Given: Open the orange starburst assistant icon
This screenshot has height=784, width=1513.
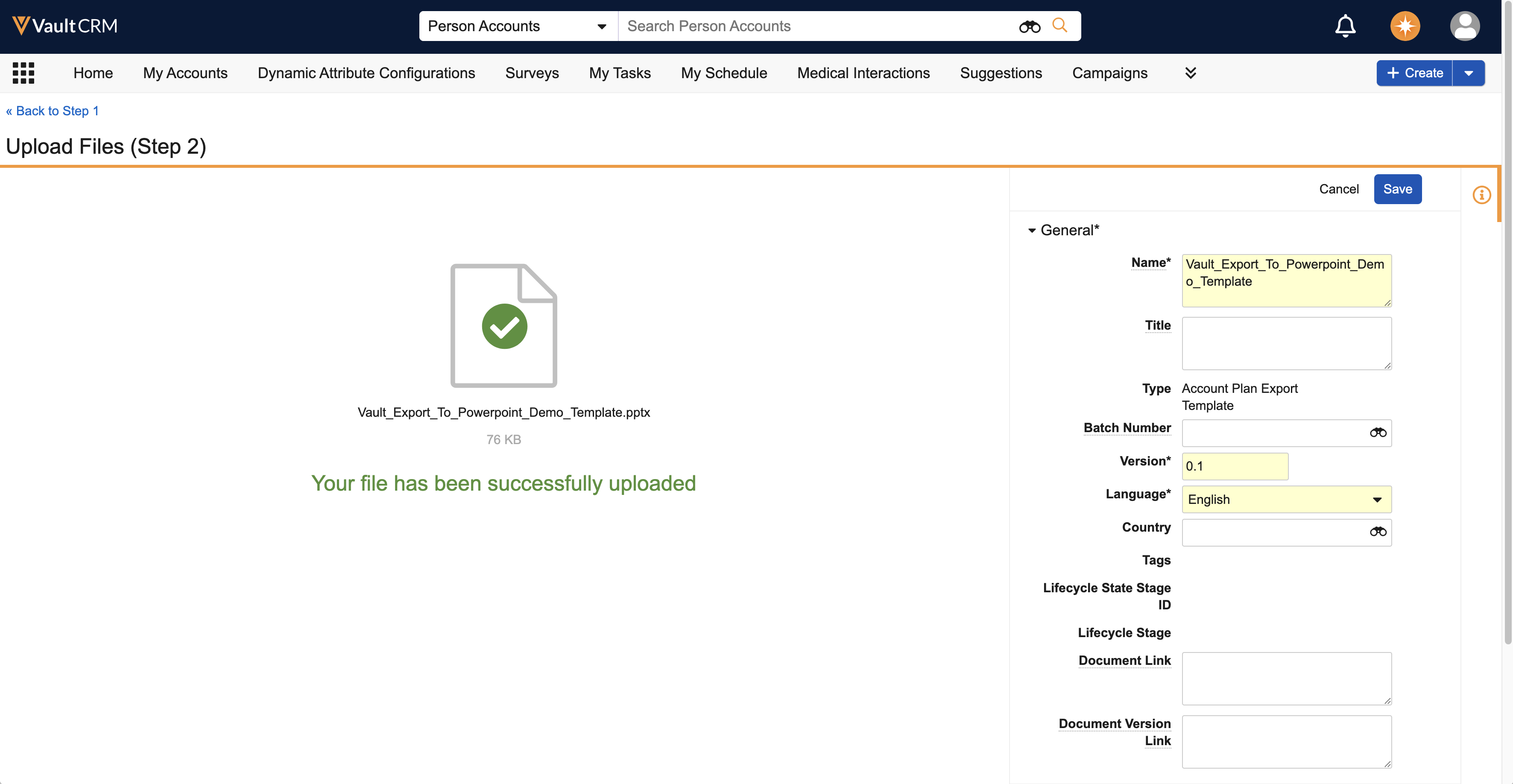Looking at the screenshot, I should (x=1405, y=26).
